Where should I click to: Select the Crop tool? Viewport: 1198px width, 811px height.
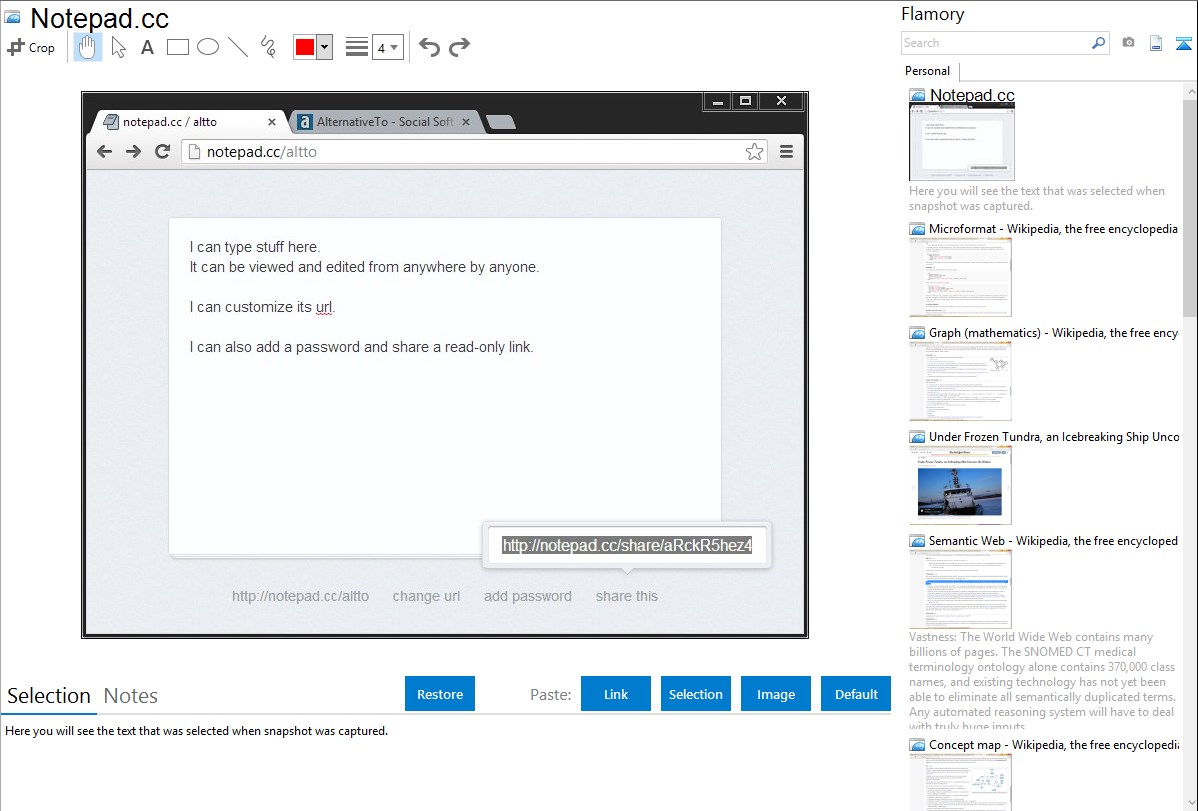[x=31, y=47]
